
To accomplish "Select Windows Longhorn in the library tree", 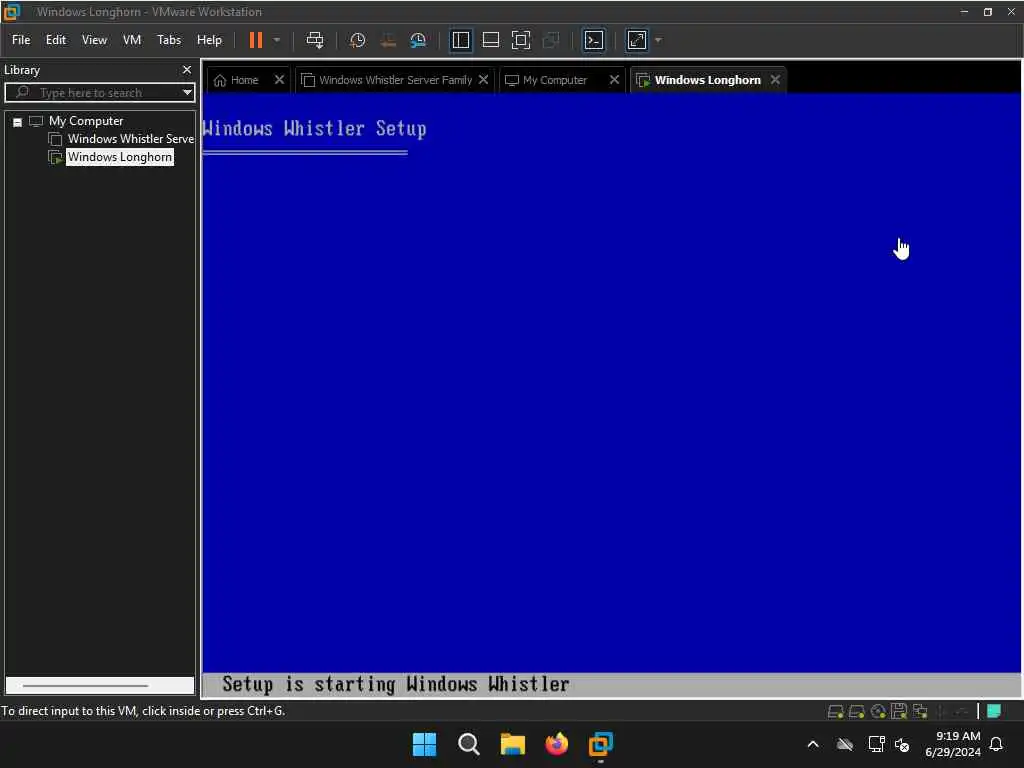I will coord(120,157).
